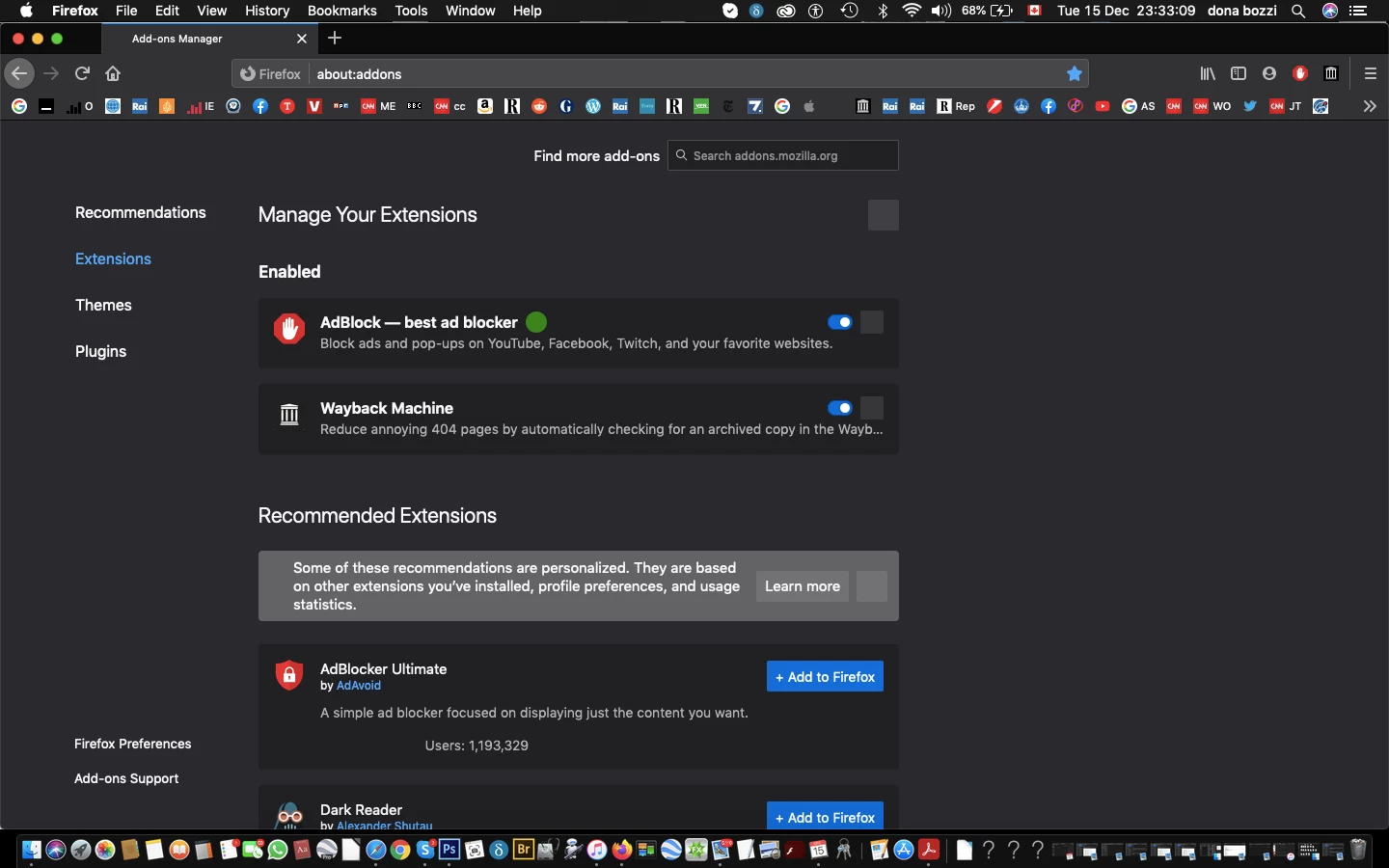Click the Search addons.mozilla.org field
Image resolution: width=1389 pixels, height=868 pixels.
point(783,155)
